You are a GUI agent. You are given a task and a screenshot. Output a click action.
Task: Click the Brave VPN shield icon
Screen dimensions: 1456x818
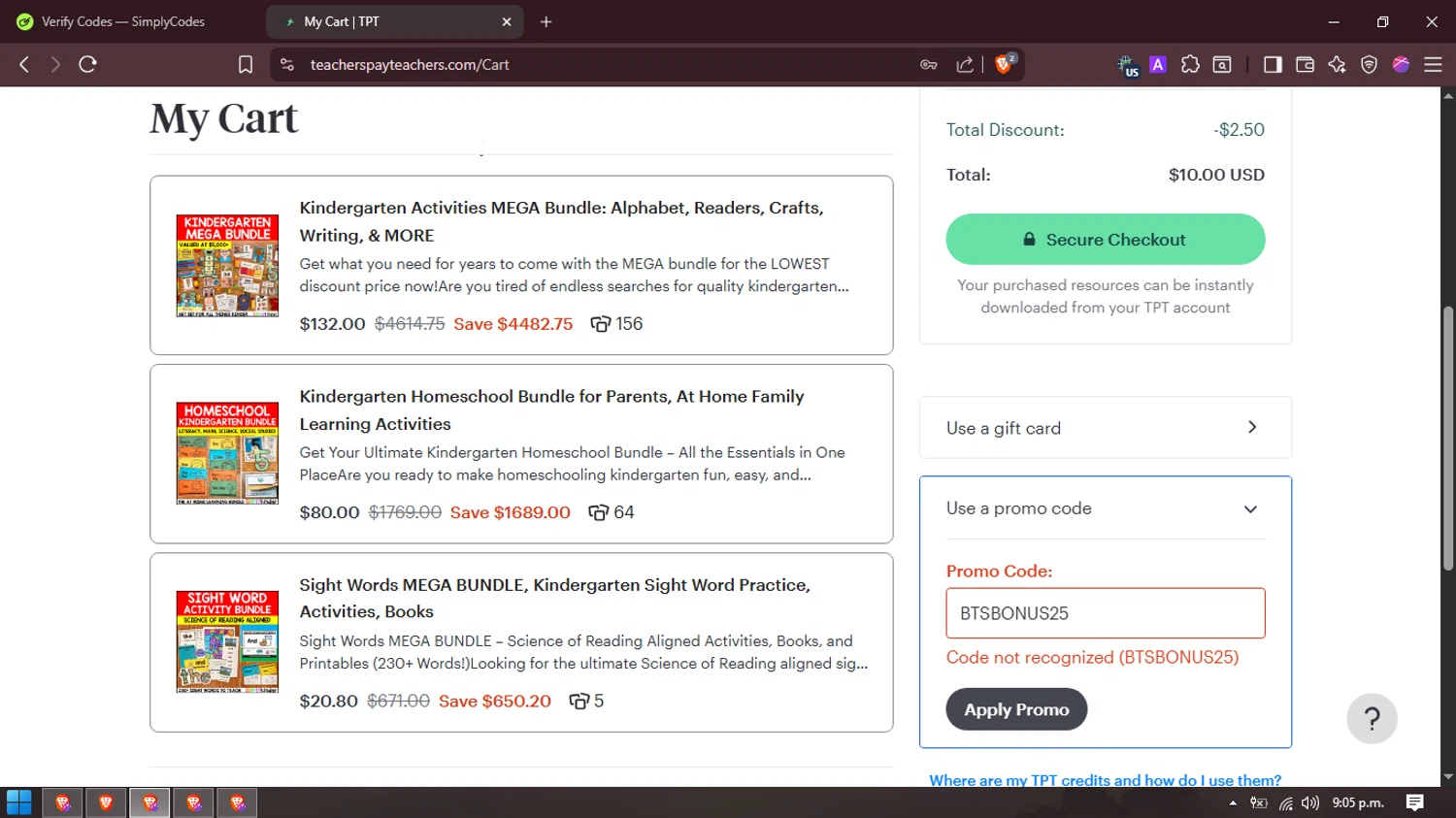click(x=1369, y=64)
